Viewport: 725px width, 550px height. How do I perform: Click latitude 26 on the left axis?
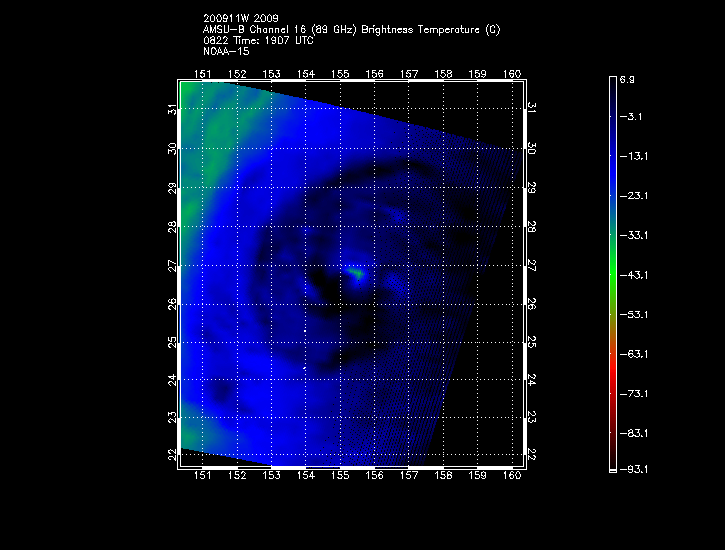tap(172, 304)
